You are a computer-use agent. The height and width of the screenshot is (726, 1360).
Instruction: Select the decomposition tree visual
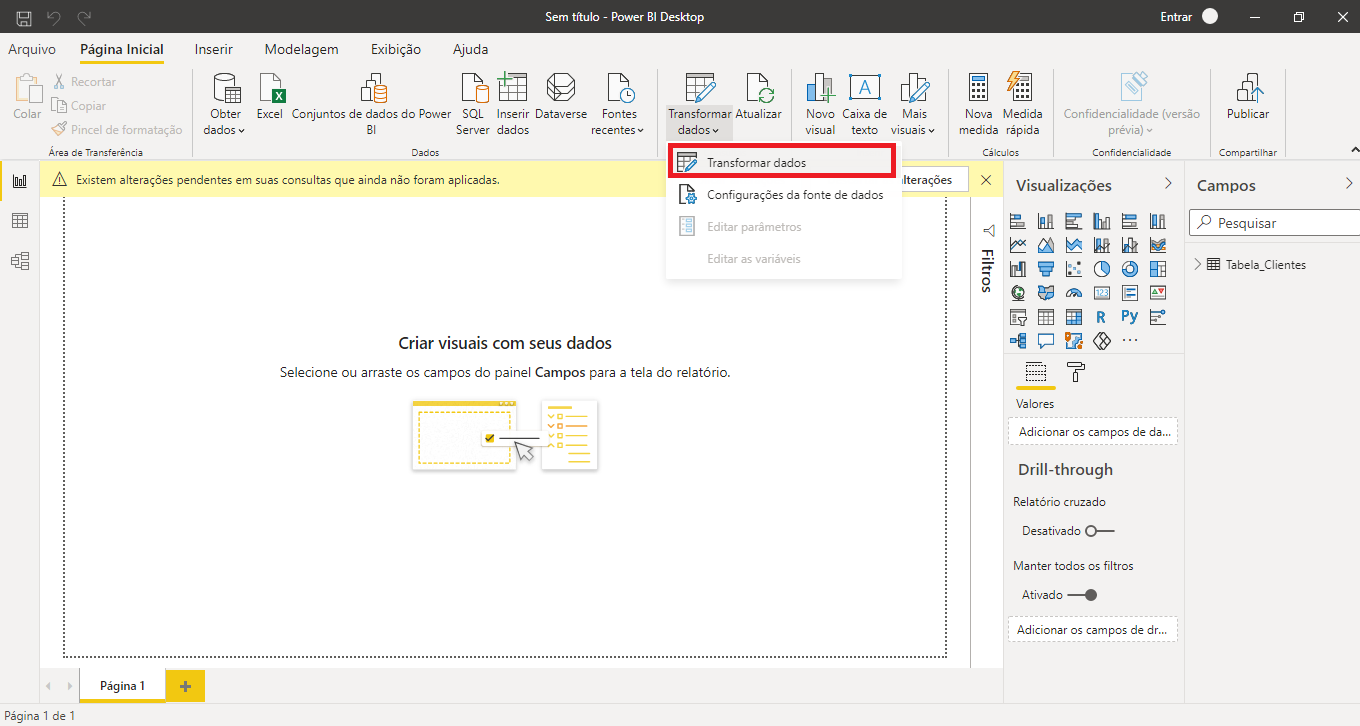coord(1018,341)
